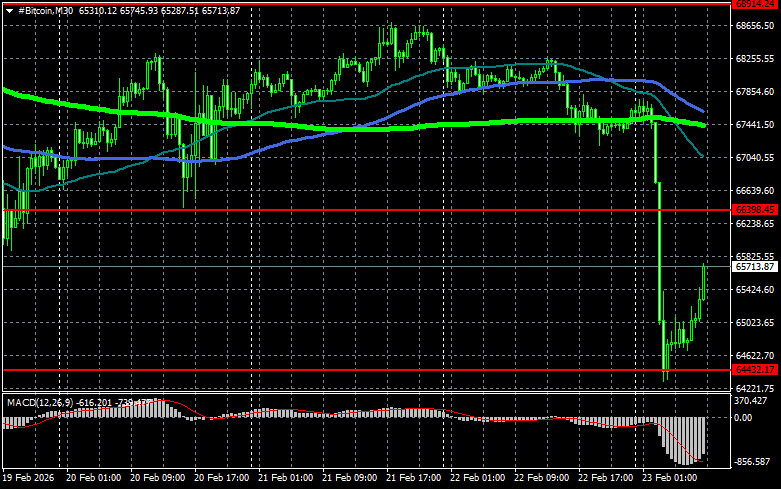
Task: Click the triangle arrow beside #Bitcoin,M30
Action: click(x=9, y=9)
